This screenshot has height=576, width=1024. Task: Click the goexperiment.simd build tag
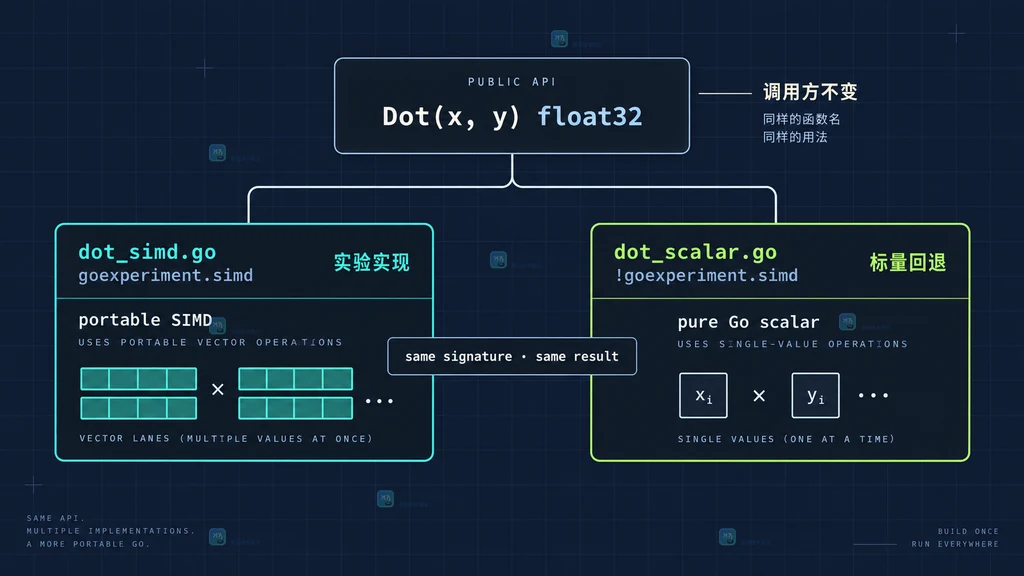165,276
